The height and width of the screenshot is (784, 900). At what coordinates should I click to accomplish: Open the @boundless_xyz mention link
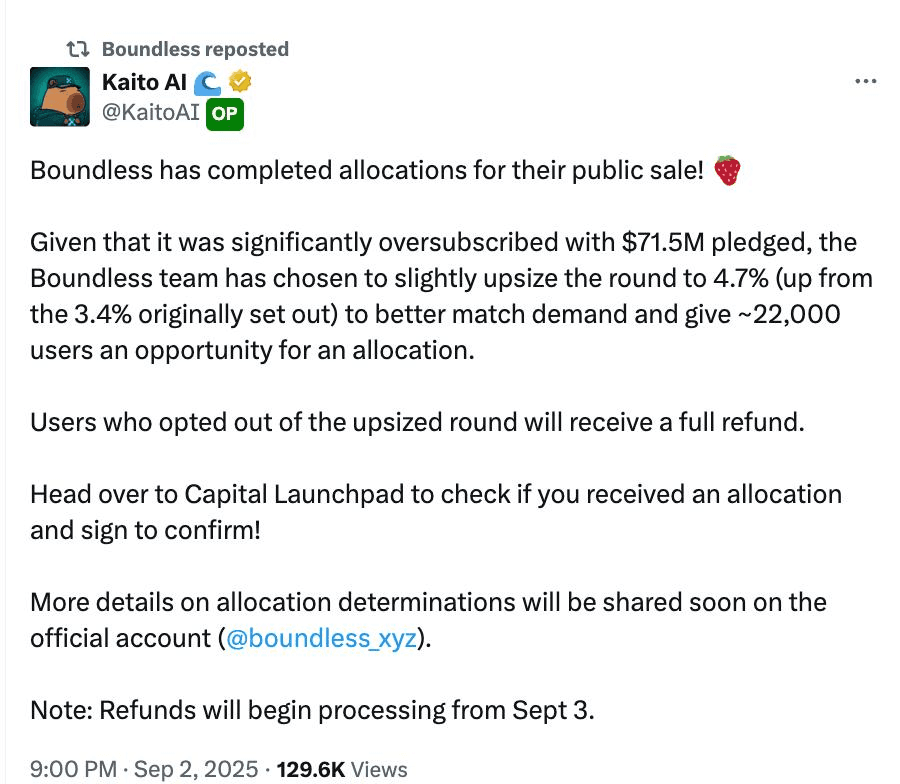pos(321,639)
